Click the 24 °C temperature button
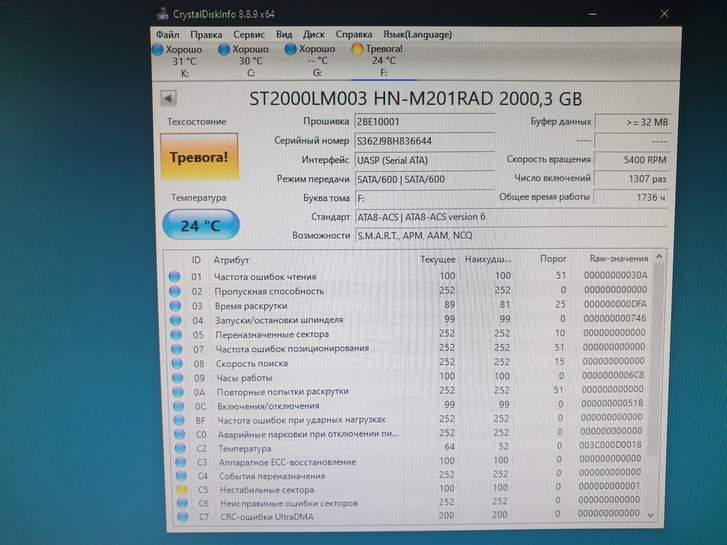 point(199,225)
